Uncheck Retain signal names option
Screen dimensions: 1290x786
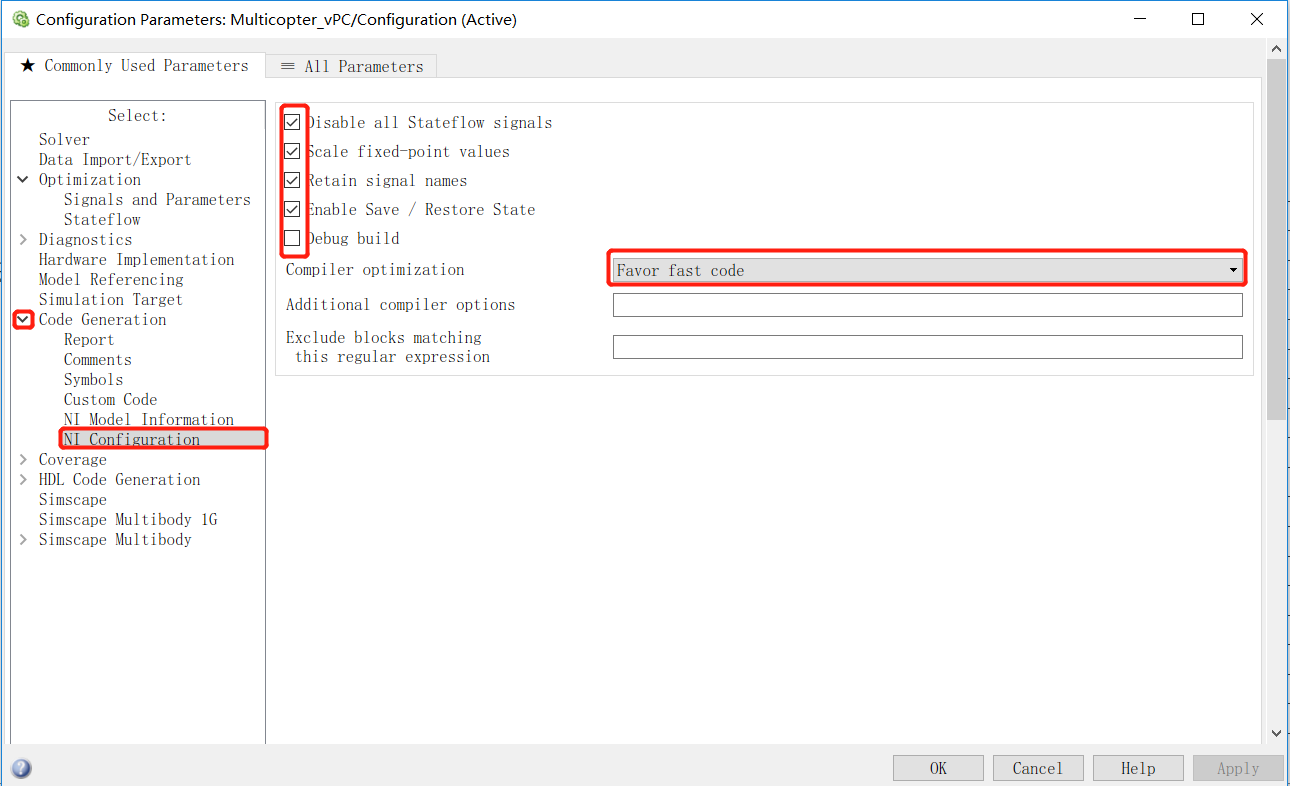coord(292,180)
